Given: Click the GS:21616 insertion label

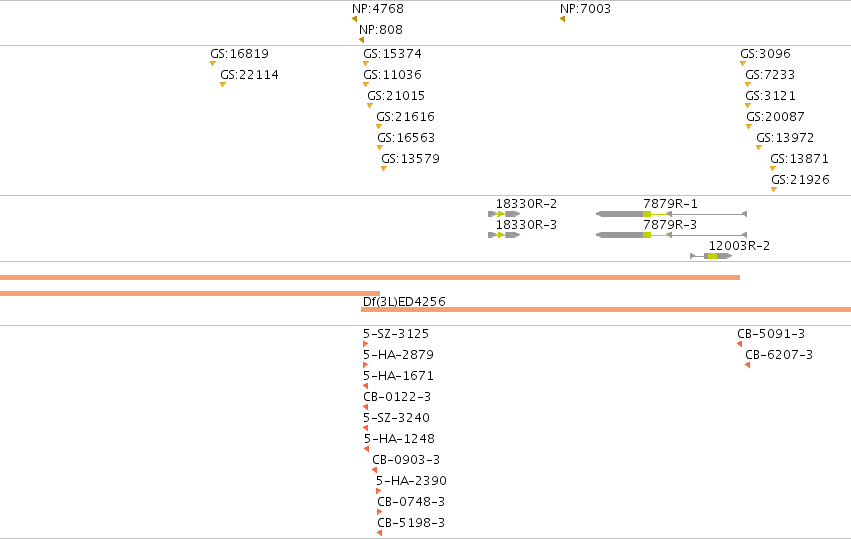Looking at the screenshot, I should (405, 117).
